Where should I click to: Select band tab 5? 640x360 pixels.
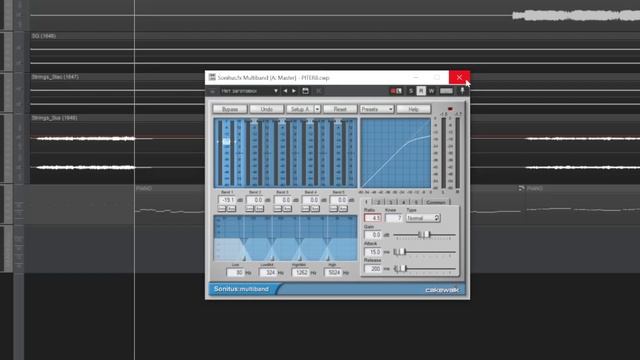pos(416,202)
